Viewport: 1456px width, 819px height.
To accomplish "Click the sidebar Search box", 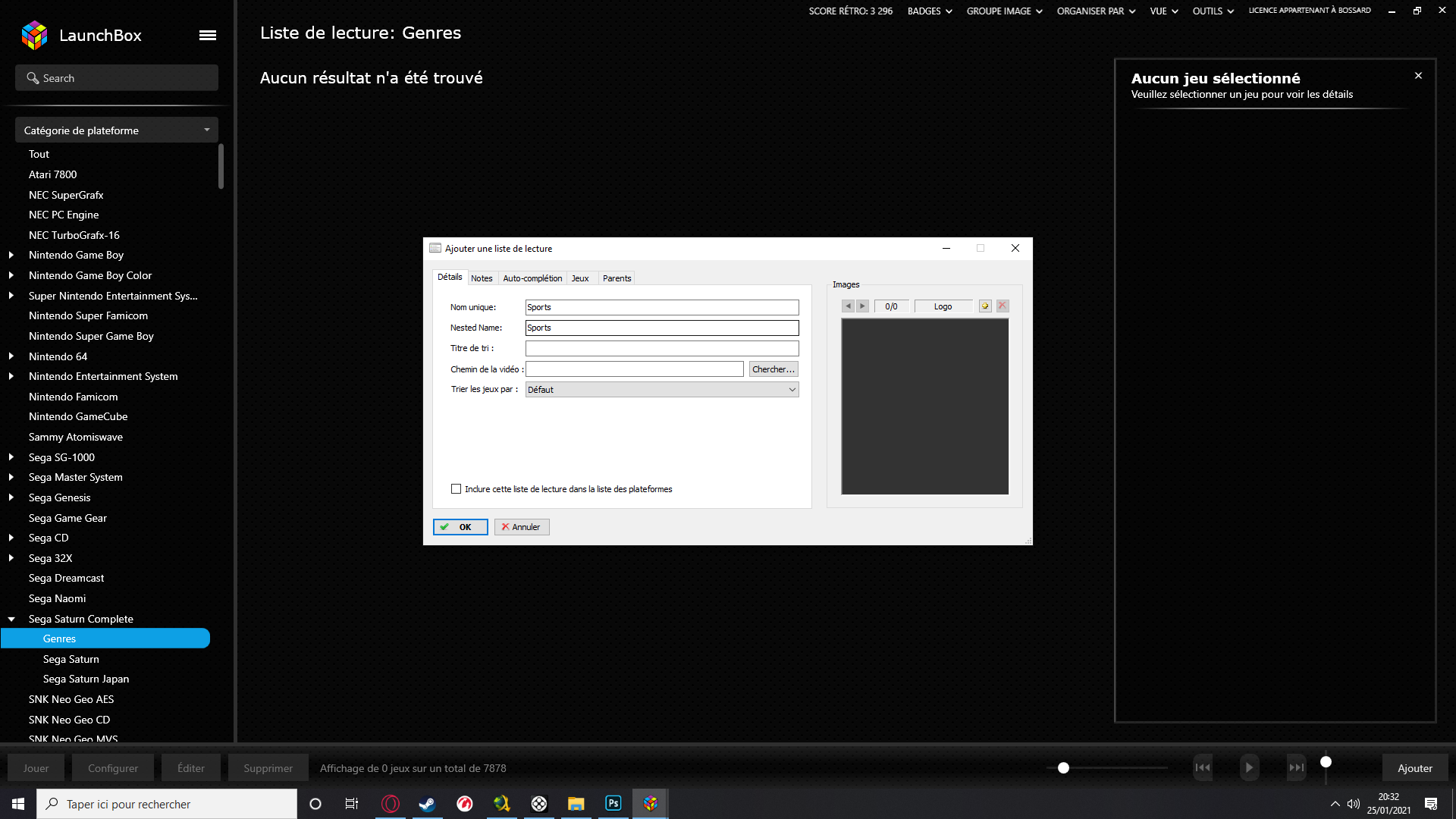I will coord(117,78).
